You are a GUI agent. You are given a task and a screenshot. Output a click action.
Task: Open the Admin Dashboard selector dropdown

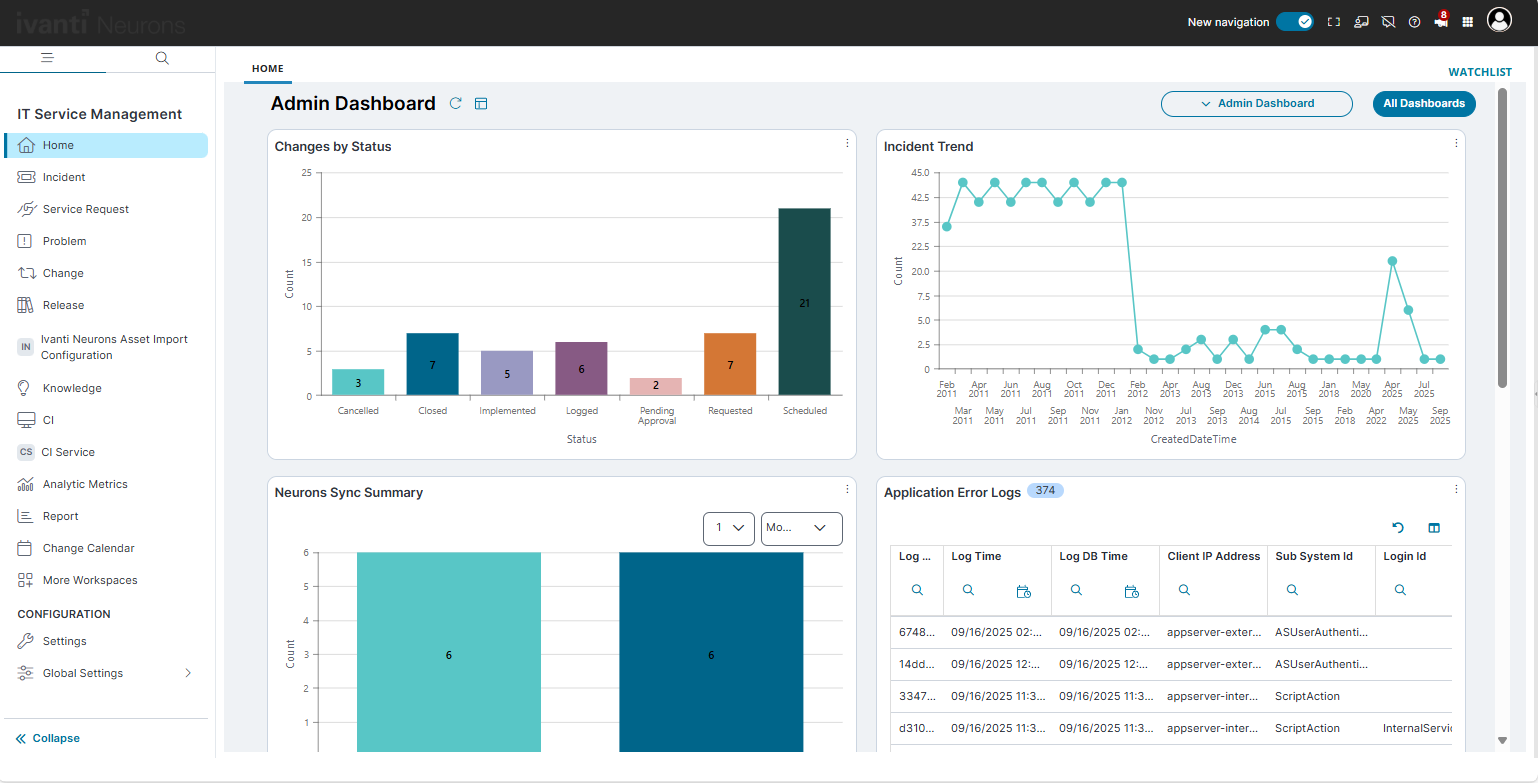point(1256,103)
